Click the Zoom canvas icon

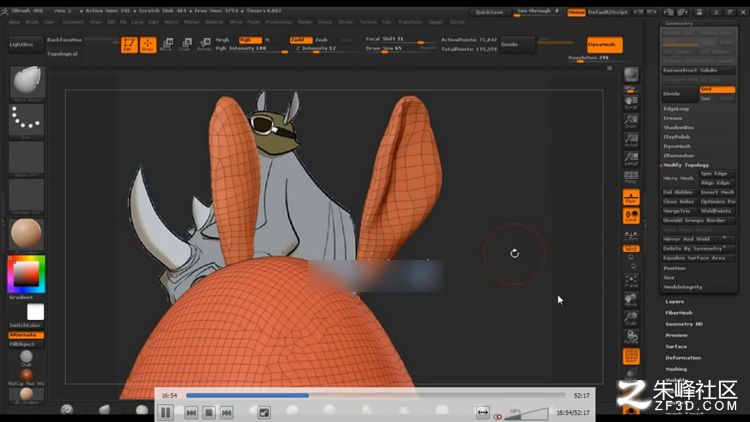coord(631,121)
